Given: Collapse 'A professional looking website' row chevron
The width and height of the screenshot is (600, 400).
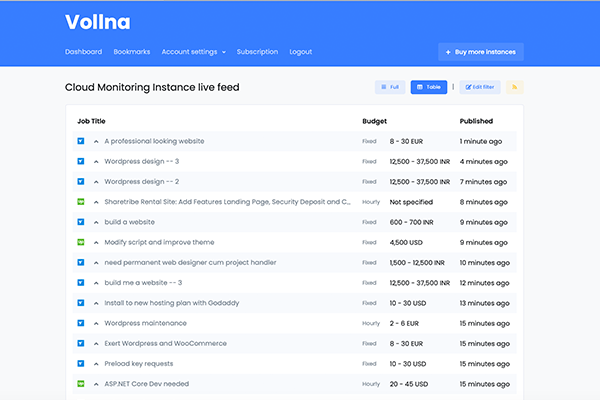Looking at the screenshot, I should (96, 142).
